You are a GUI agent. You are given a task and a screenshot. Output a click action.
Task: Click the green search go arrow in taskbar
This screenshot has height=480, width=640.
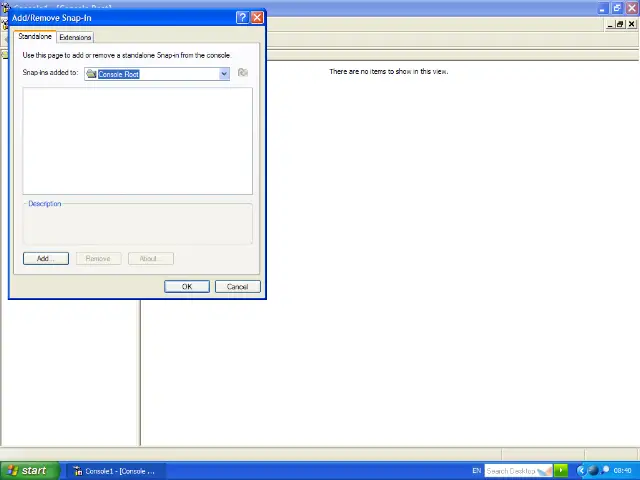tap(561, 470)
